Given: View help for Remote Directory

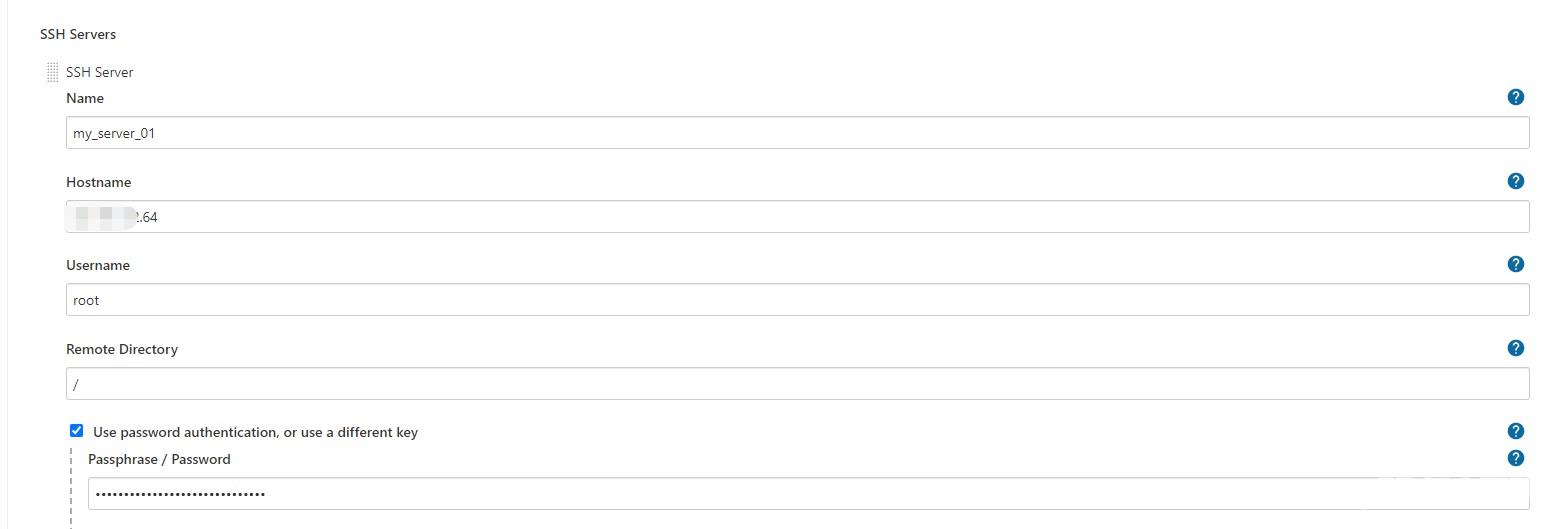Looking at the screenshot, I should [1515, 348].
